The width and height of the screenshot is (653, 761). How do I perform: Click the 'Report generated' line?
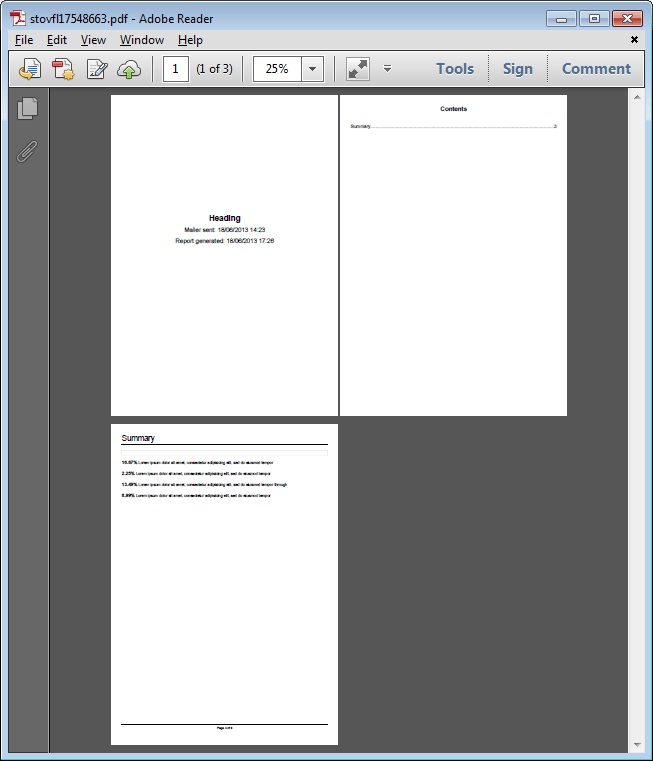tap(225, 241)
